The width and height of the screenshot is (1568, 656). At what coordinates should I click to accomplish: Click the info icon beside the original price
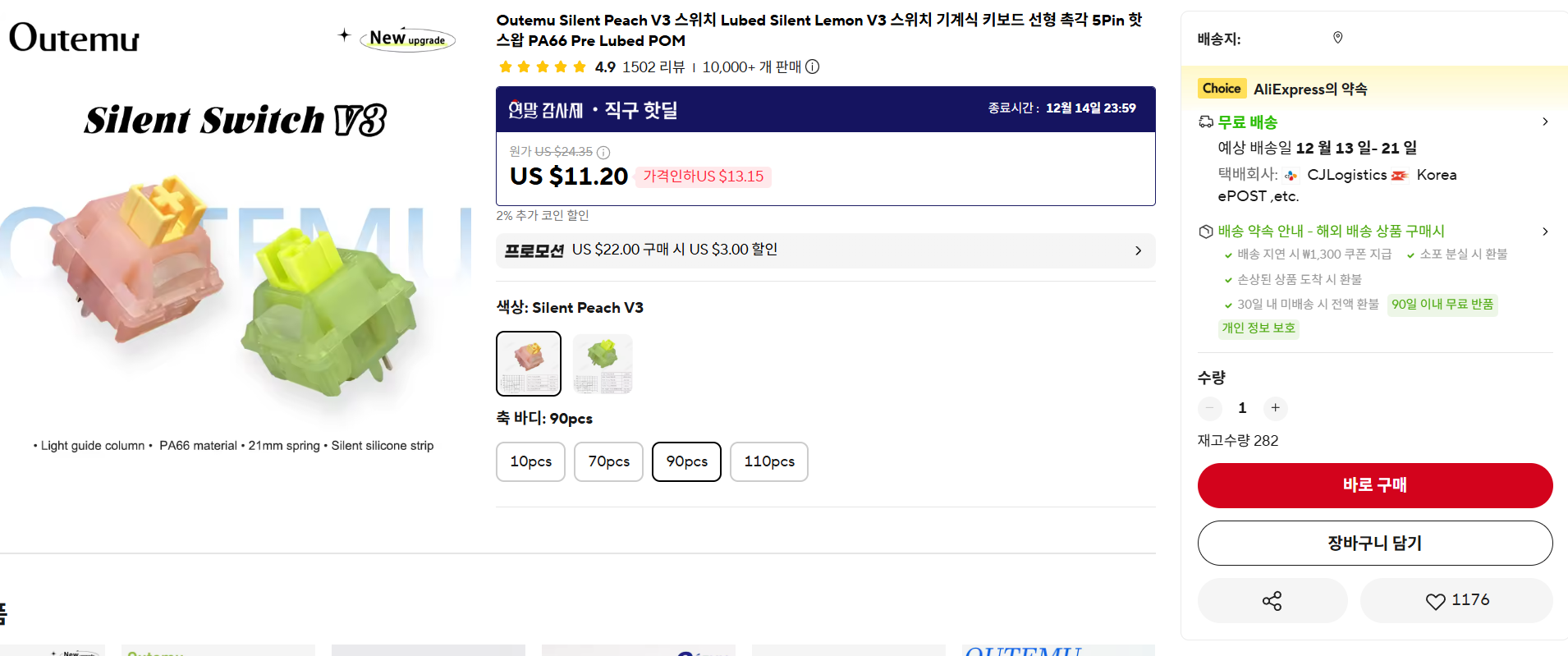603,152
